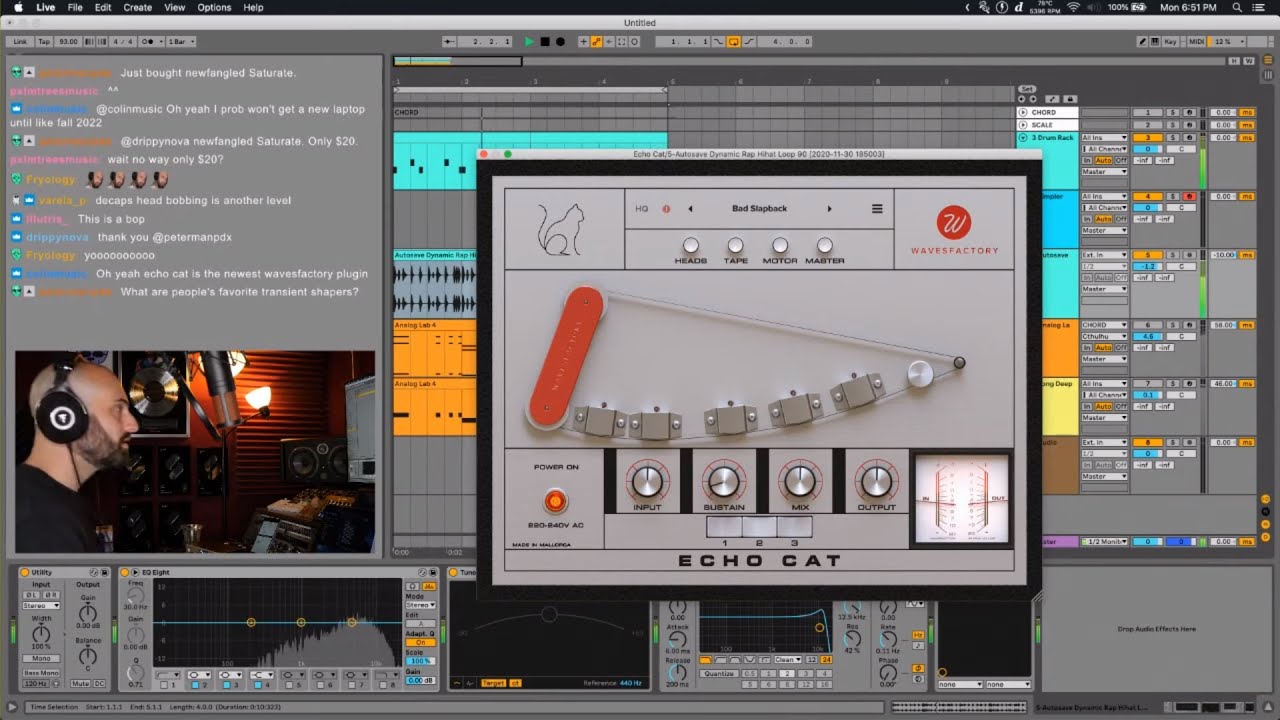Open the Options menu
This screenshot has width=1280, height=720.
(214, 7)
